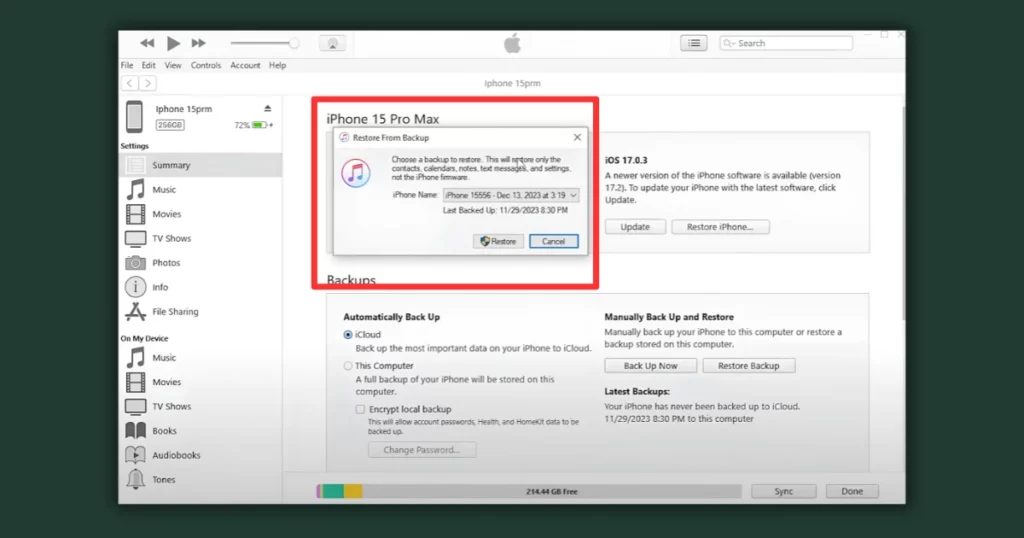
Task: Open the AirPlay output button
Action: (332, 43)
